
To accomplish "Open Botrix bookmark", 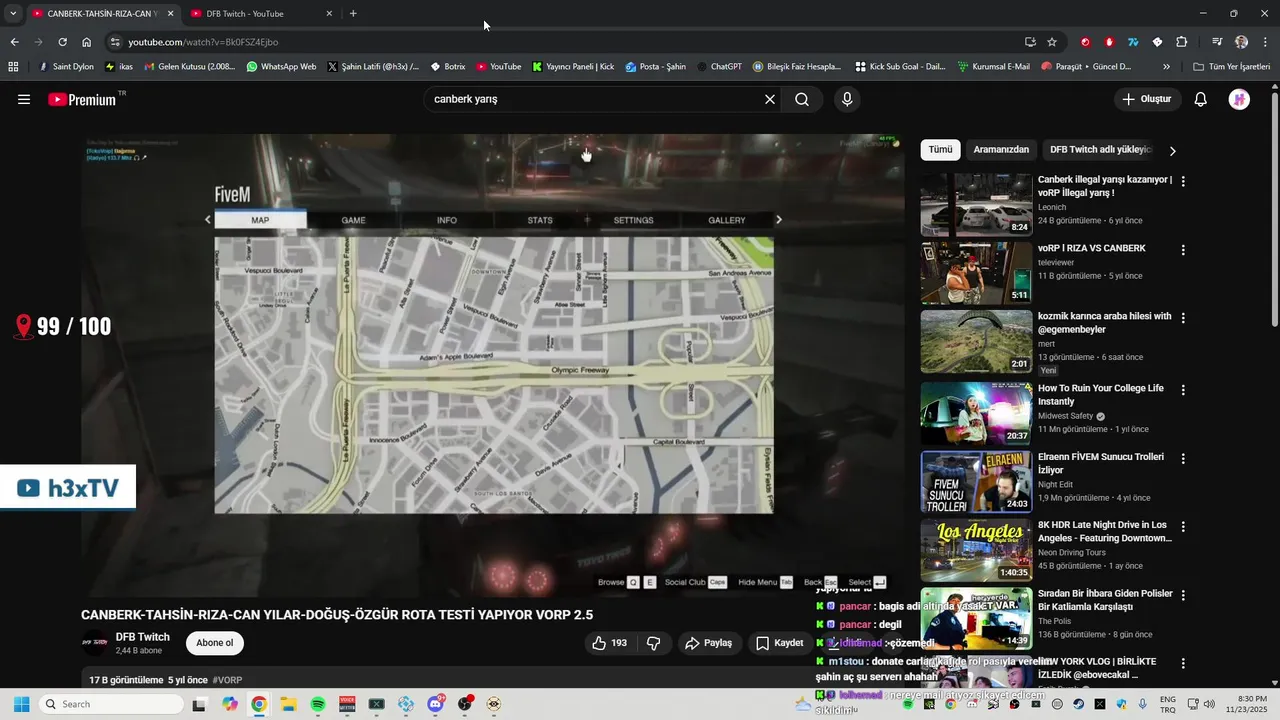I will pos(447,67).
